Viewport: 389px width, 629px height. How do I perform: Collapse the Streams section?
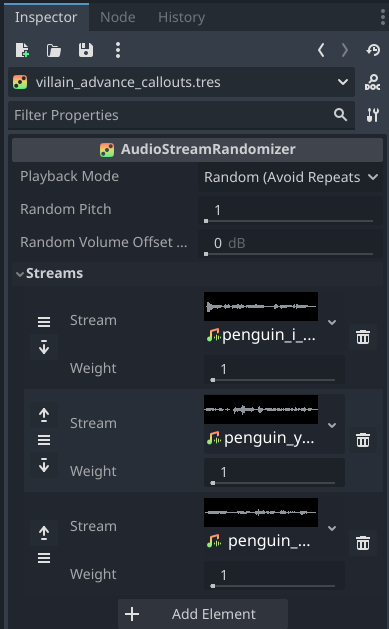coord(50,274)
